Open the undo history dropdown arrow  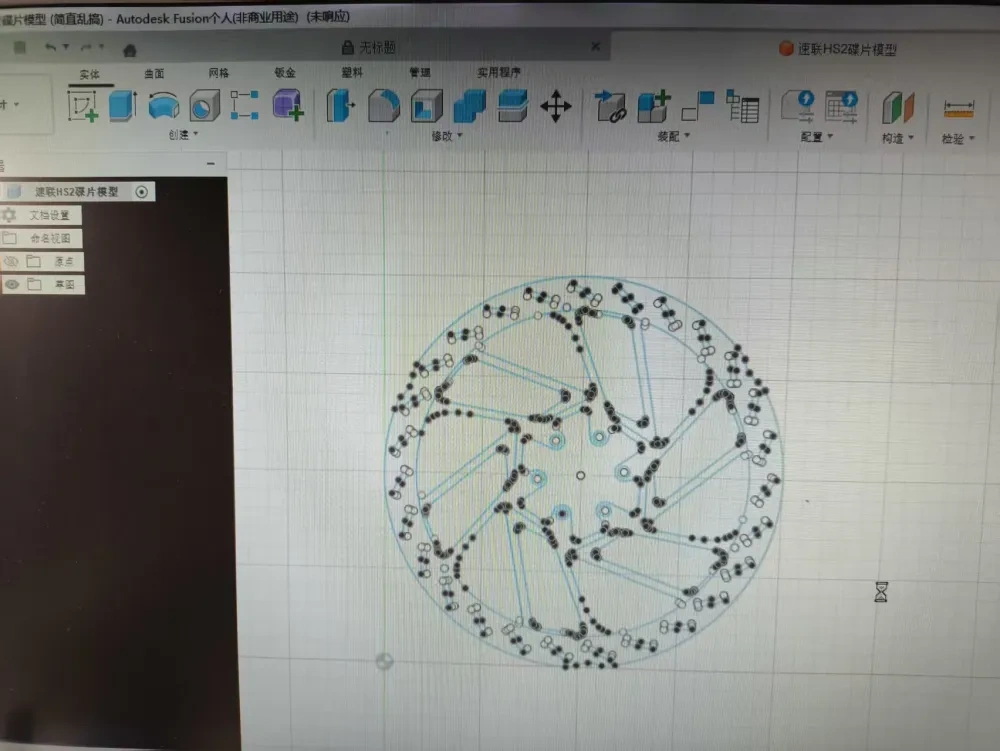pyautogui.click(x=66, y=47)
